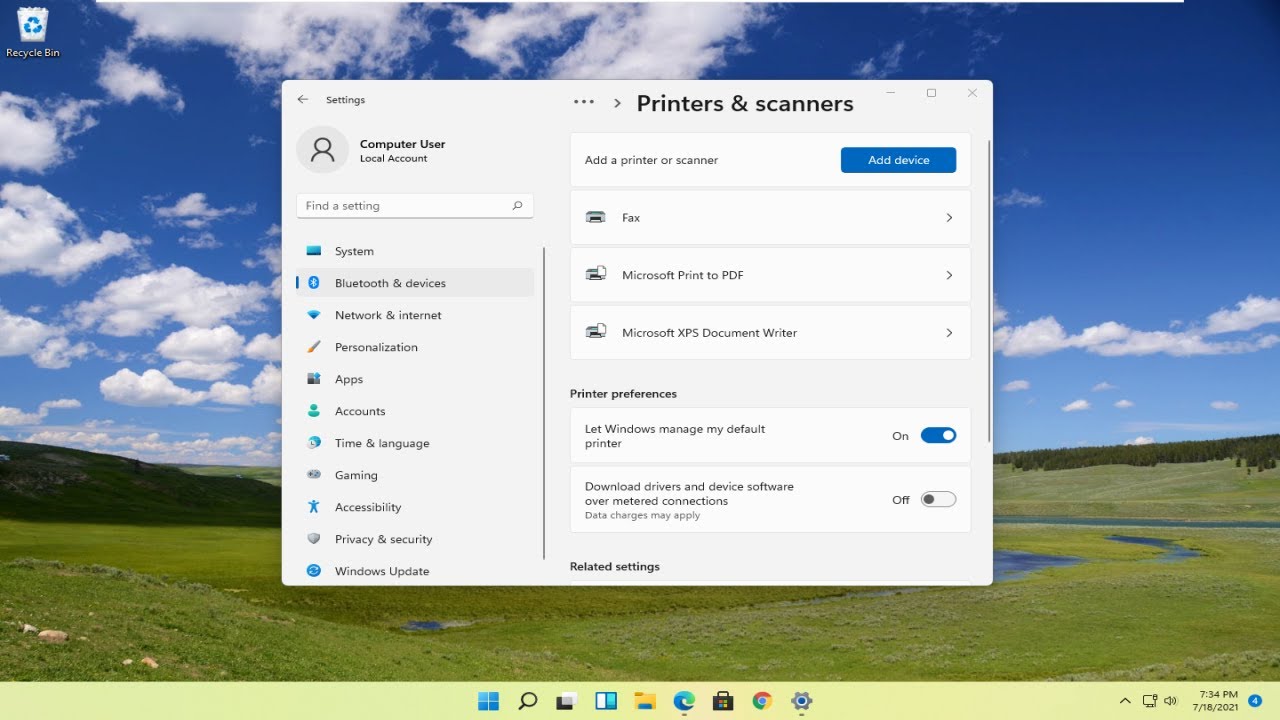This screenshot has height=720, width=1280.
Task: Click the Time & language globe icon
Action: (x=314, y=443)
